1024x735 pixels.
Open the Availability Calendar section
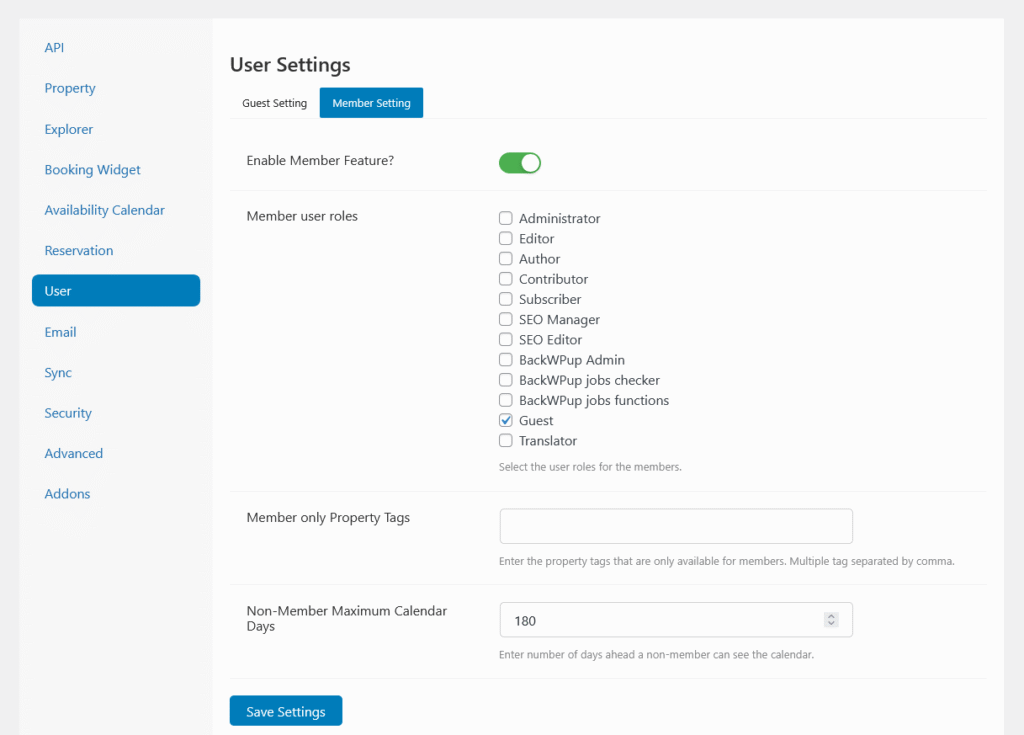click(x=104, y=210)
